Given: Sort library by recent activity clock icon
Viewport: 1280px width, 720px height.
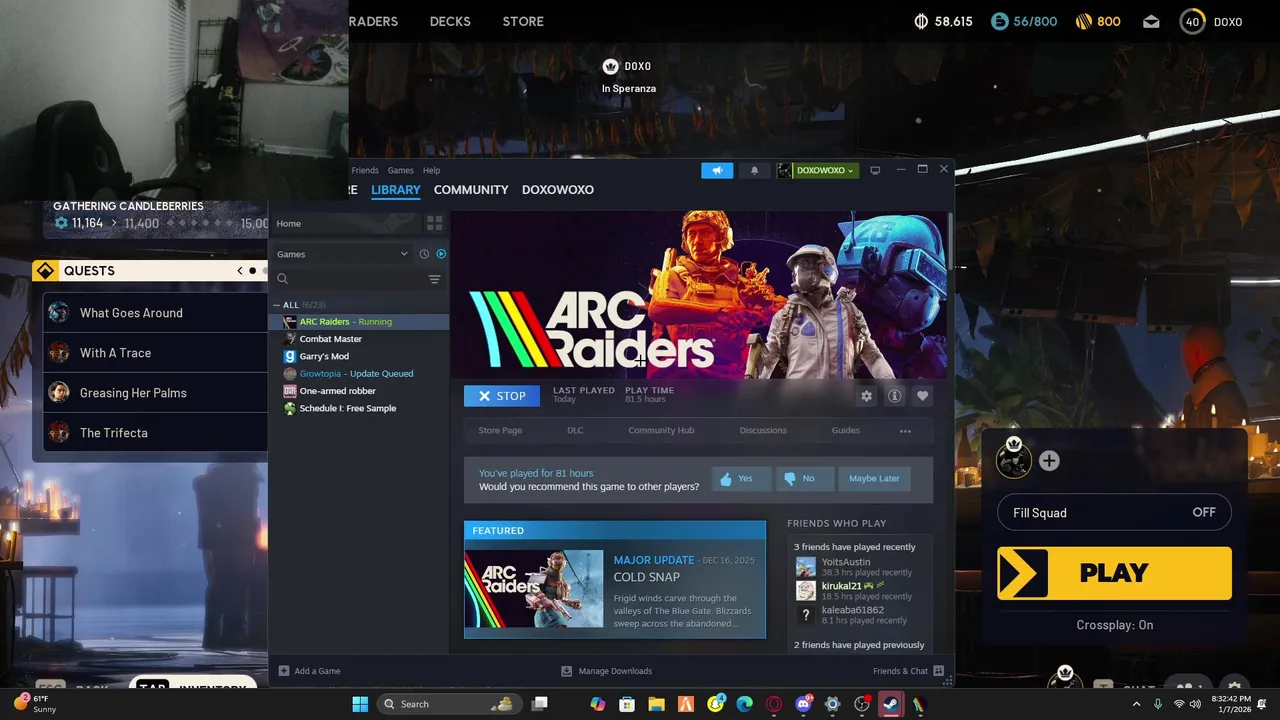Looking at the screenshot, I should tap(424, 254).
